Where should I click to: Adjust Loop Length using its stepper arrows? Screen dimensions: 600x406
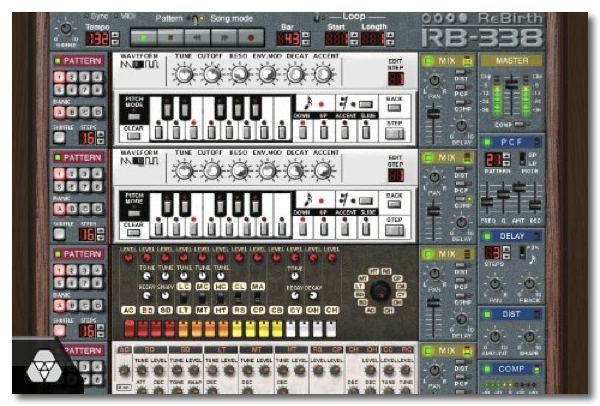click(x=390, y=39)
